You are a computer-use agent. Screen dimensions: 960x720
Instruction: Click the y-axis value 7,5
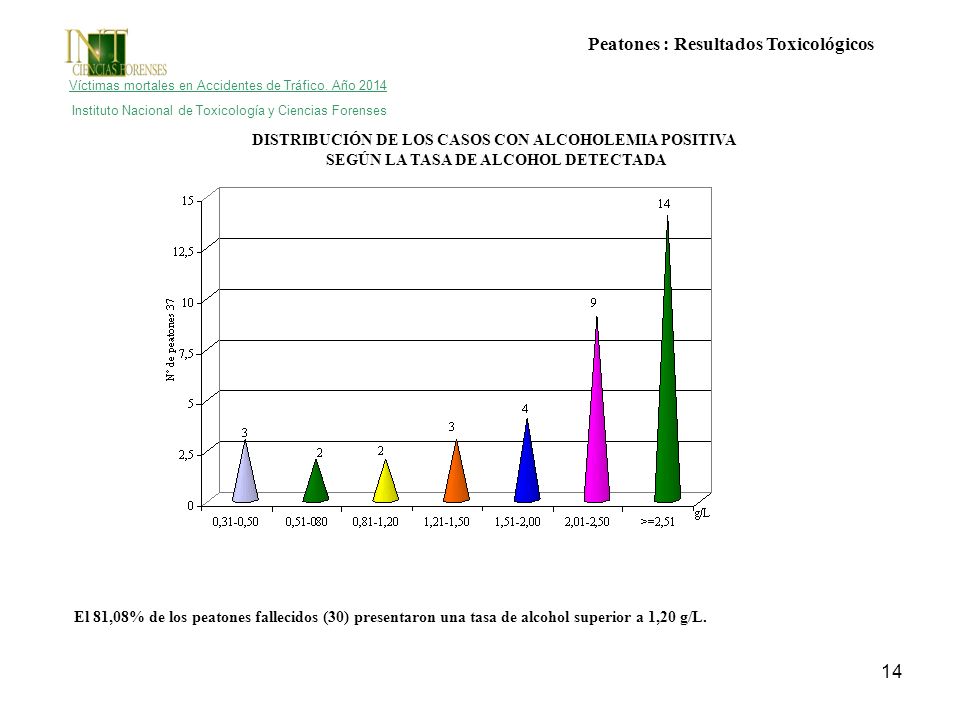coord(186,353)
